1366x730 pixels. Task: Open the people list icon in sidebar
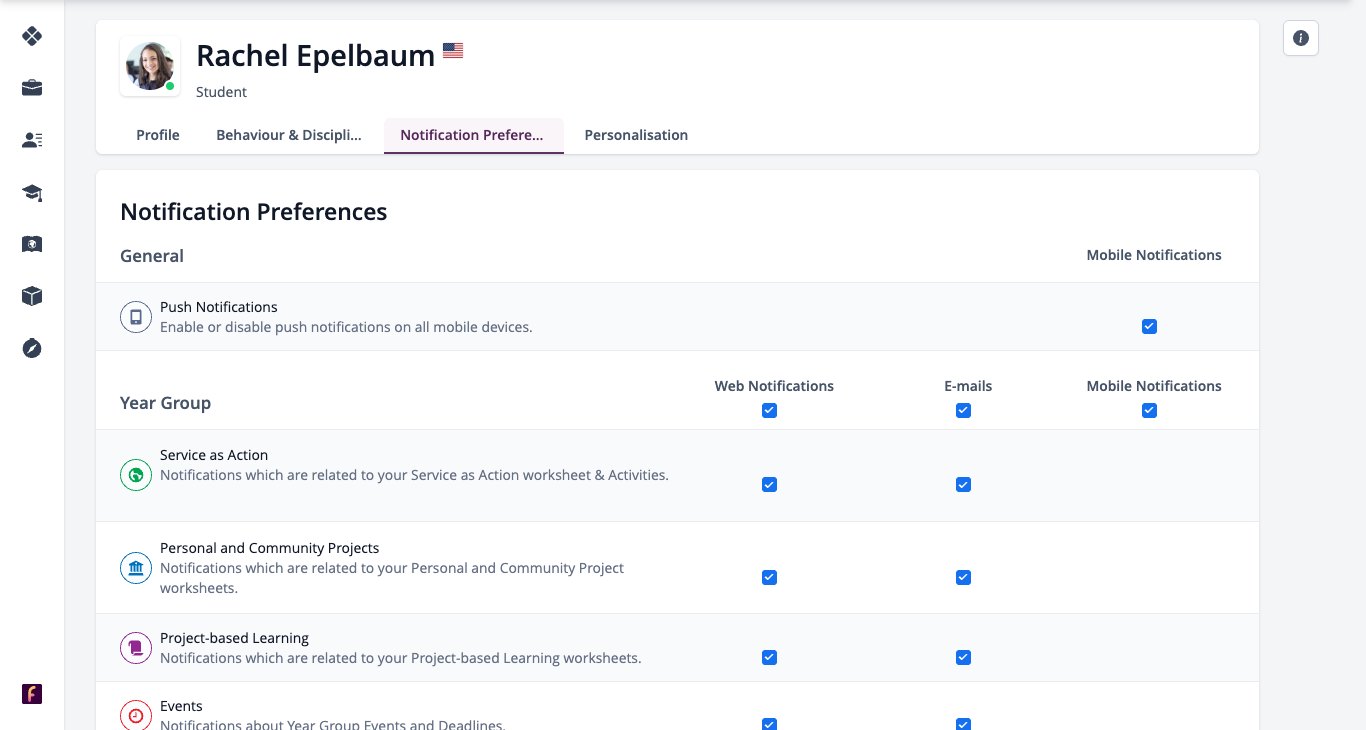click(32, 140)
